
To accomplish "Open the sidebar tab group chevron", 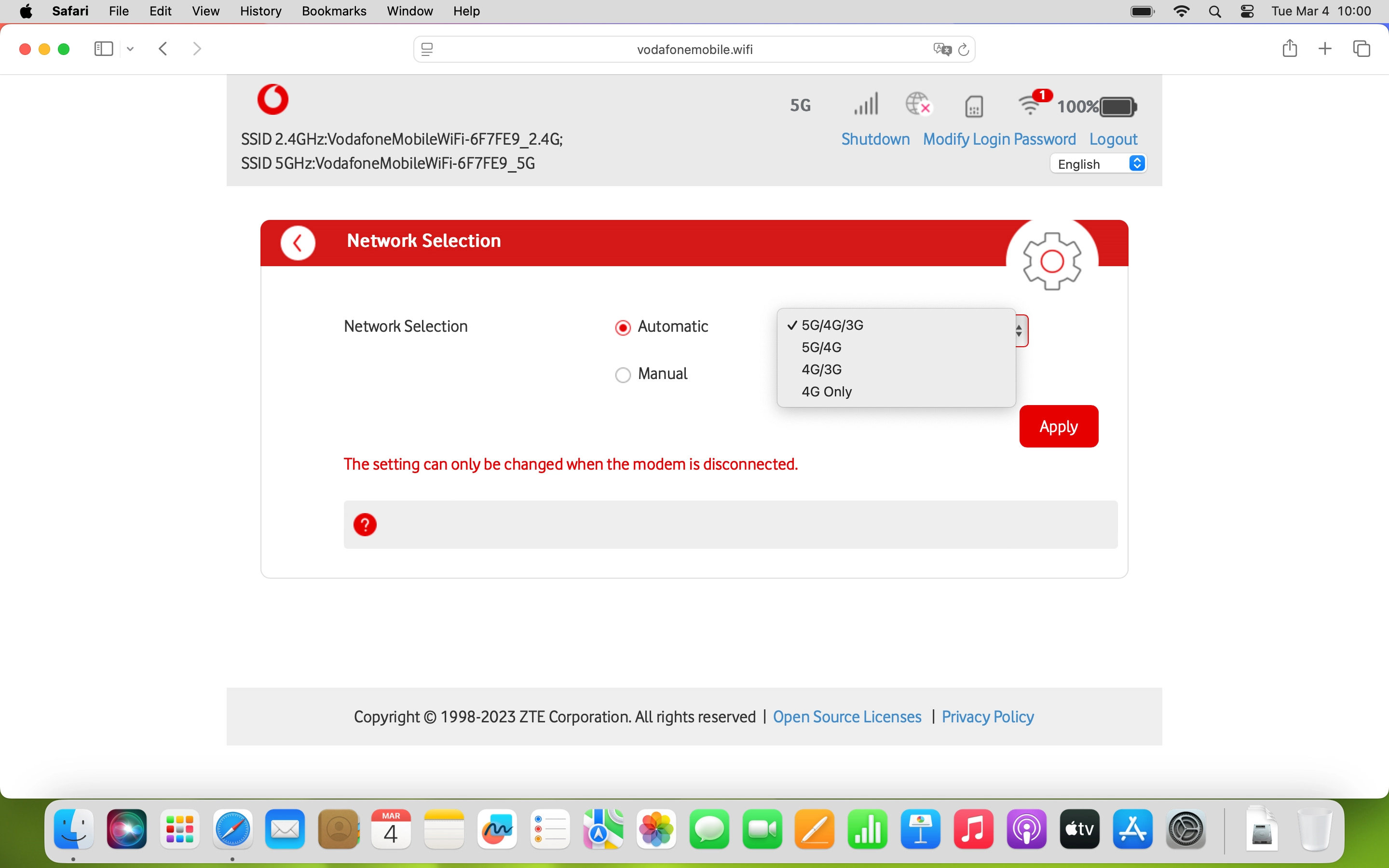I will pos(130,49).
